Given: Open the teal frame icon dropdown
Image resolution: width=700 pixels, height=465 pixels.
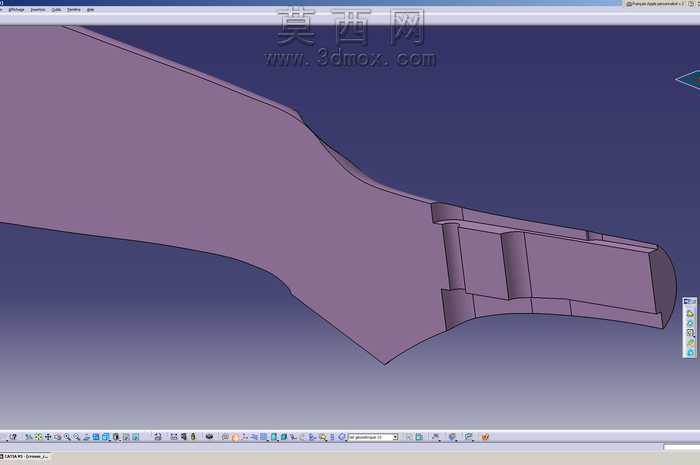Looking at the screenshot, I should point(469,437).
